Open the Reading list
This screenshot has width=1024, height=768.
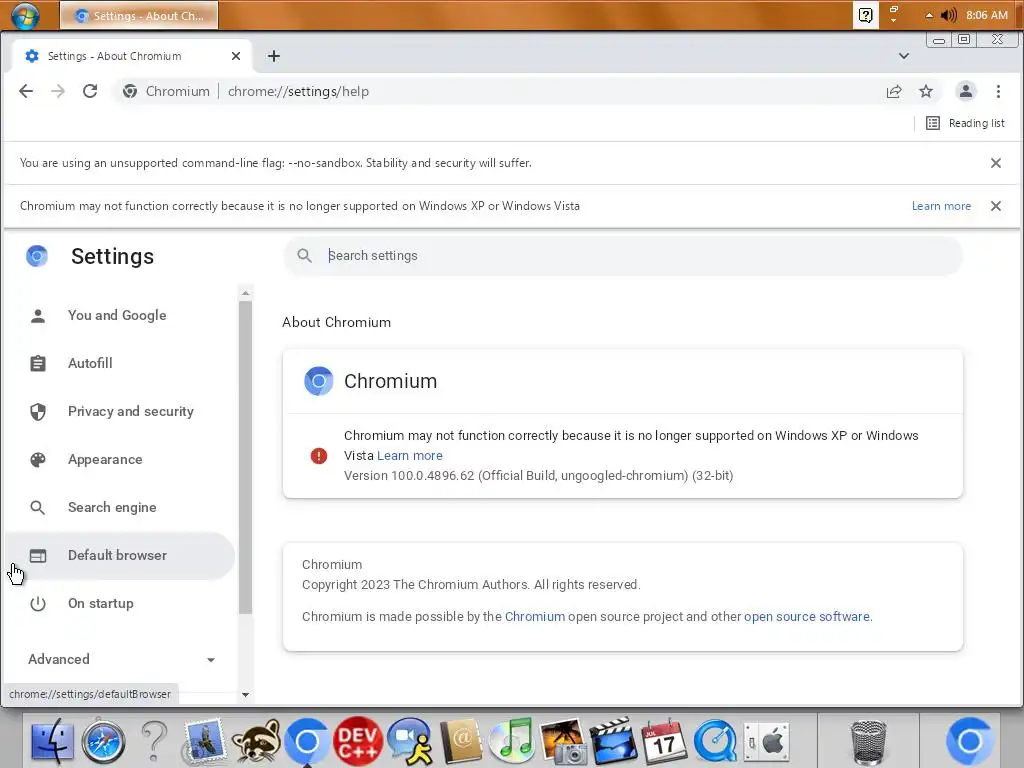click(x=965, y=123)
